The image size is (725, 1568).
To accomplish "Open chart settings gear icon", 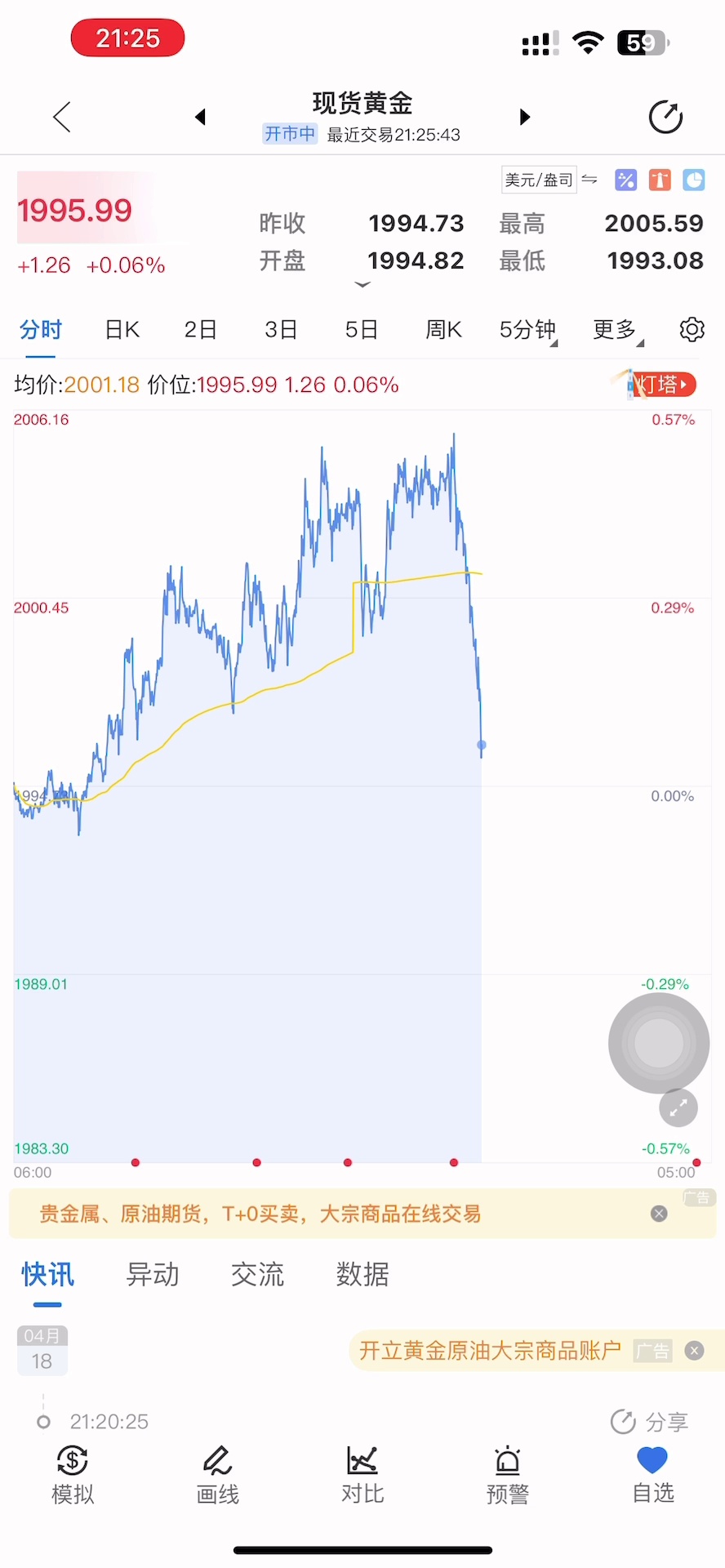I will coord(692,330).
